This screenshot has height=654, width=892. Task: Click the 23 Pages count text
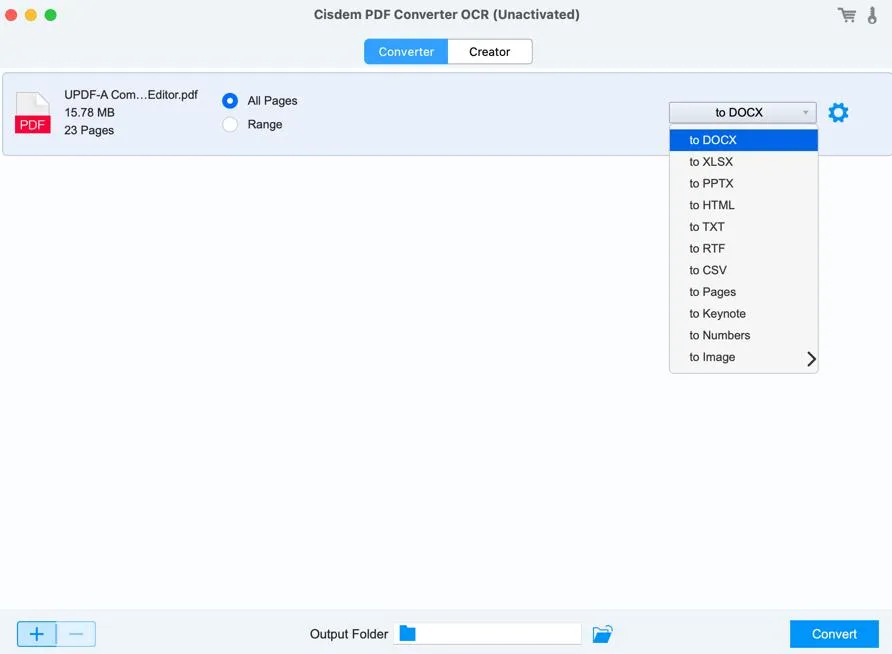tap(89, 130)
